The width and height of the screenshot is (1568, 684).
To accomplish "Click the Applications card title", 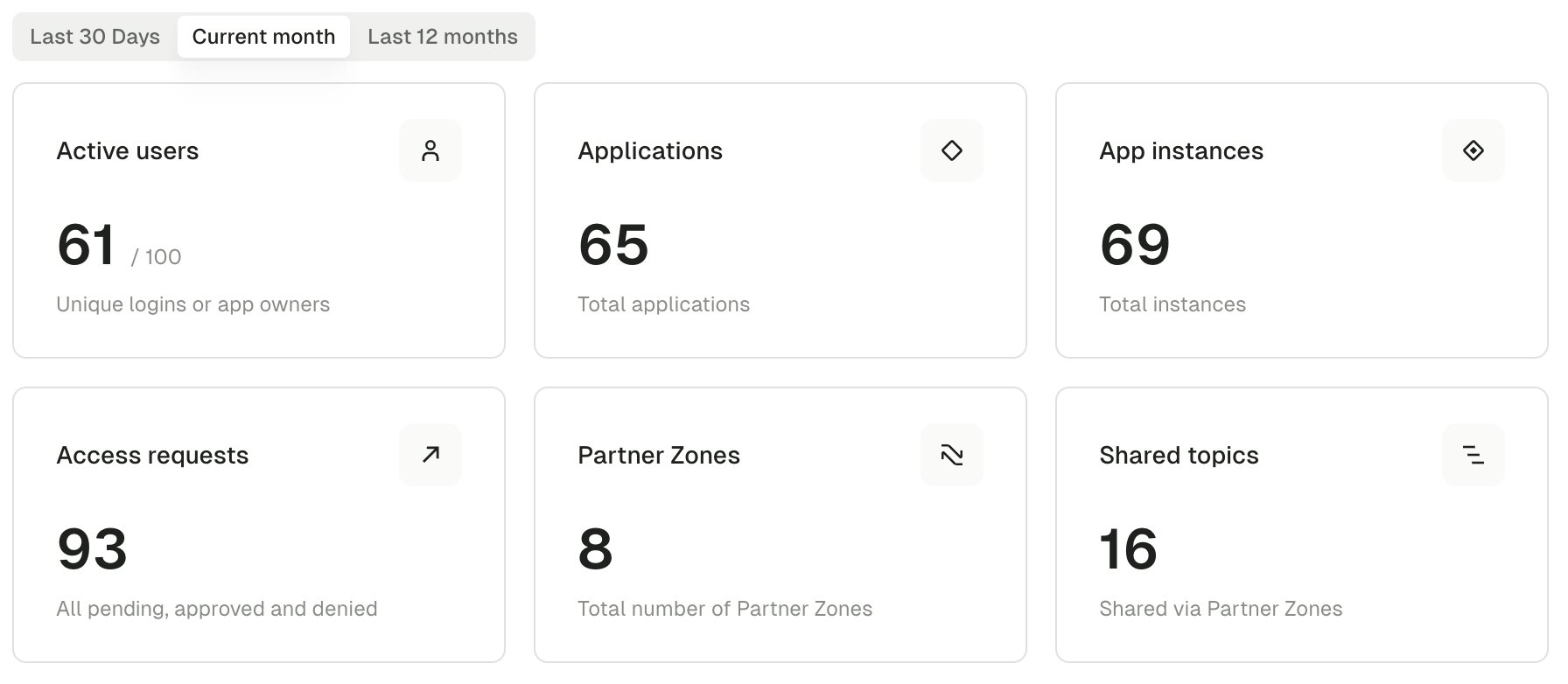I will tap(650, 151).
